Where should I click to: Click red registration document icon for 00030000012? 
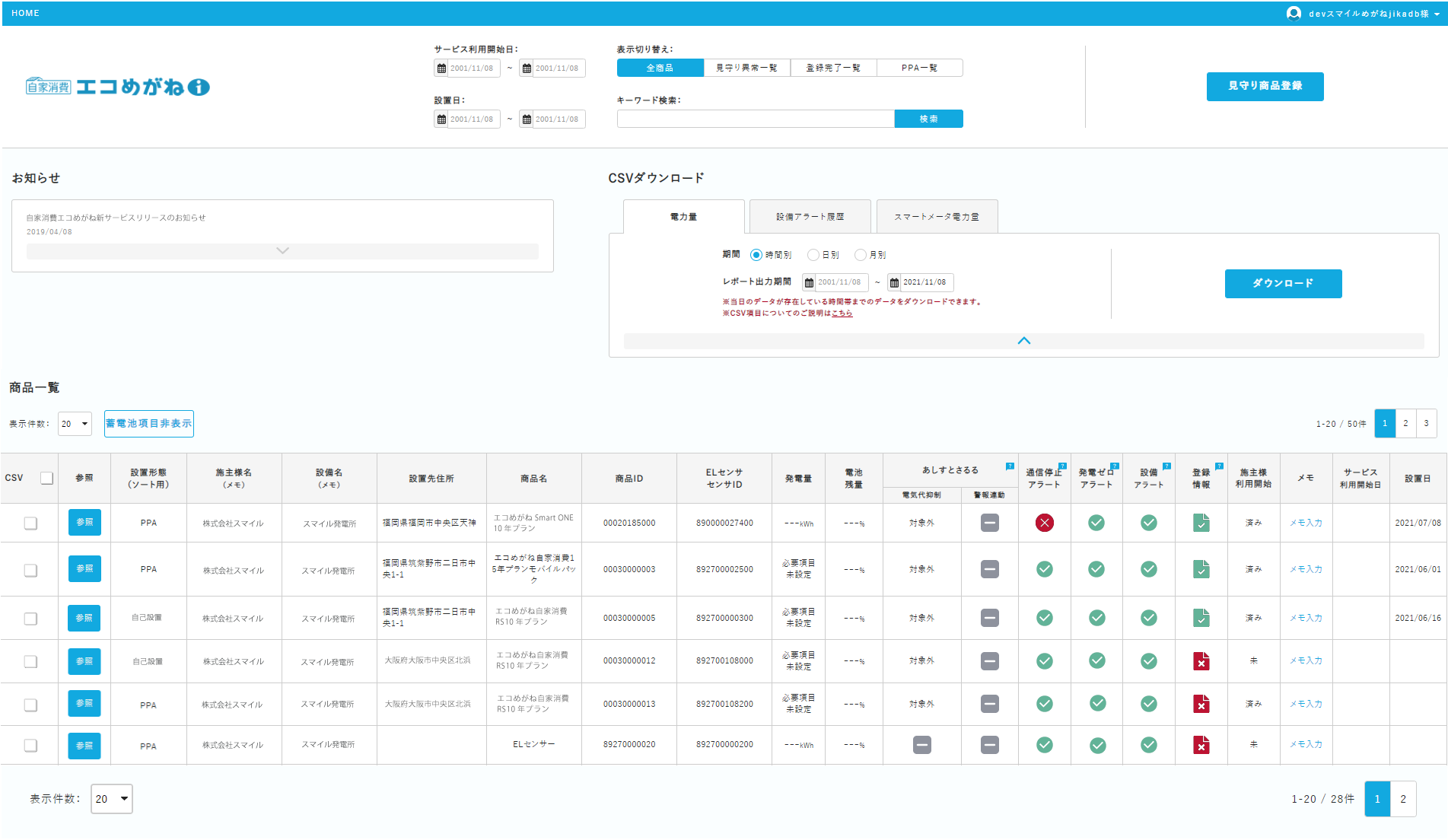1201,661
